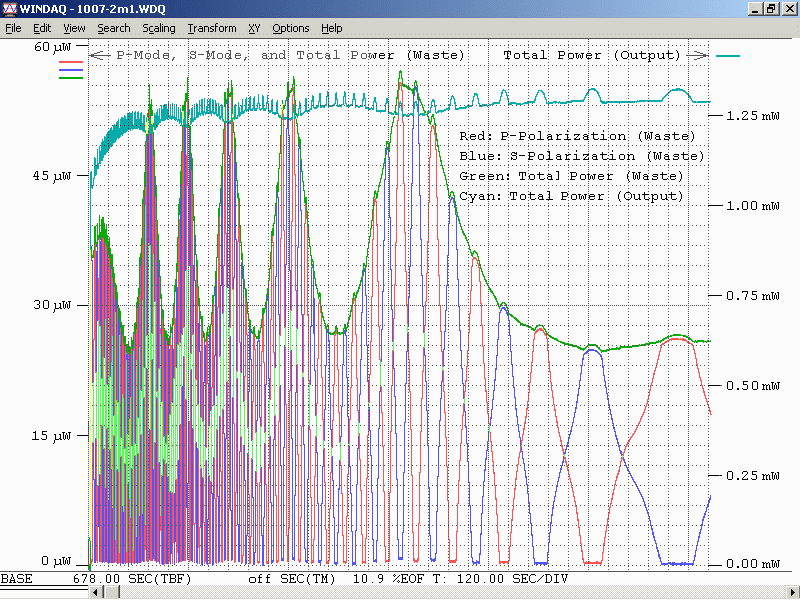This screenshot has width=800, height=600.
Task: Open the Options menu
Action: [x=291, y=28]
